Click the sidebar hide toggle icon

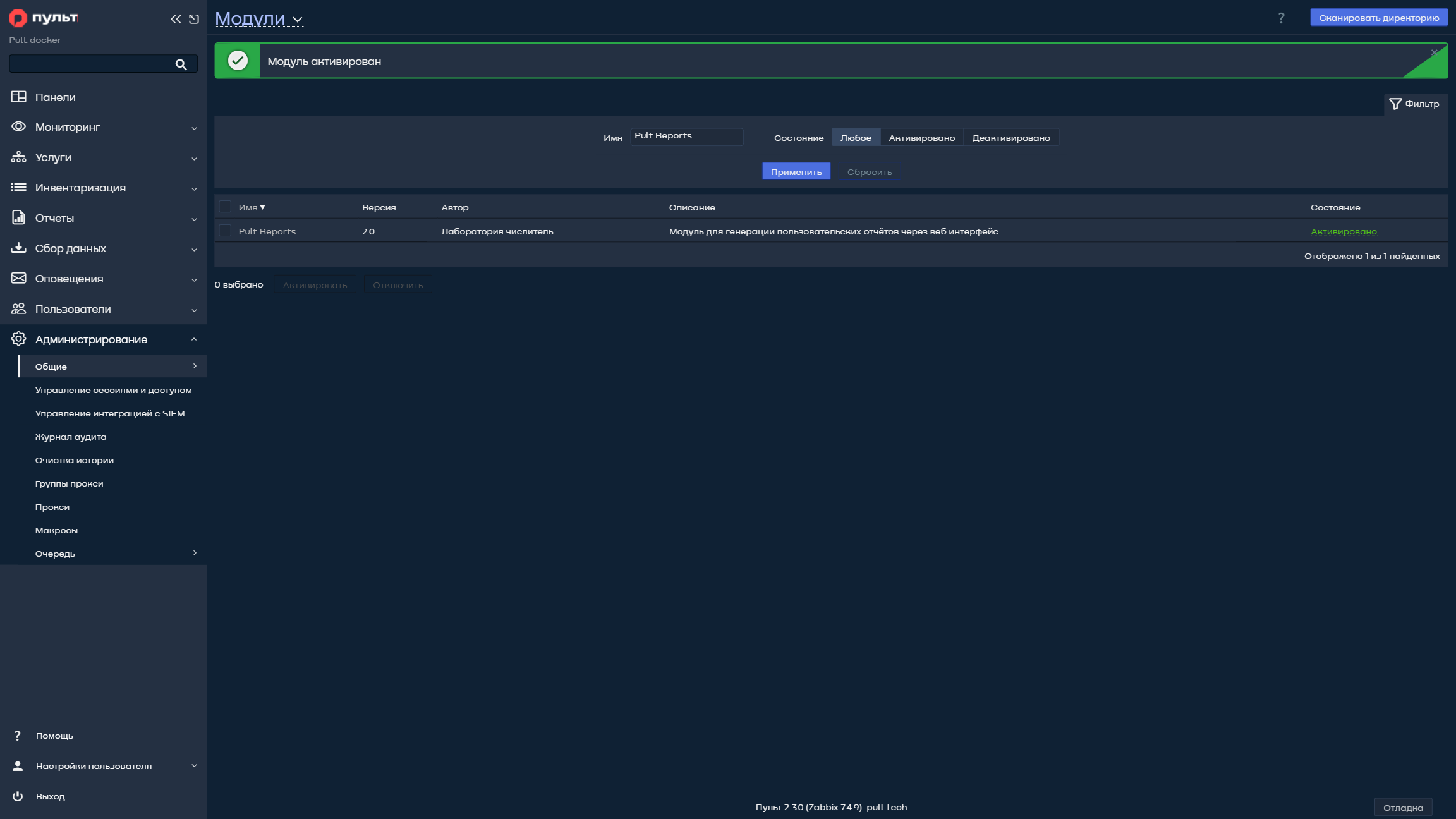[194, 19]
